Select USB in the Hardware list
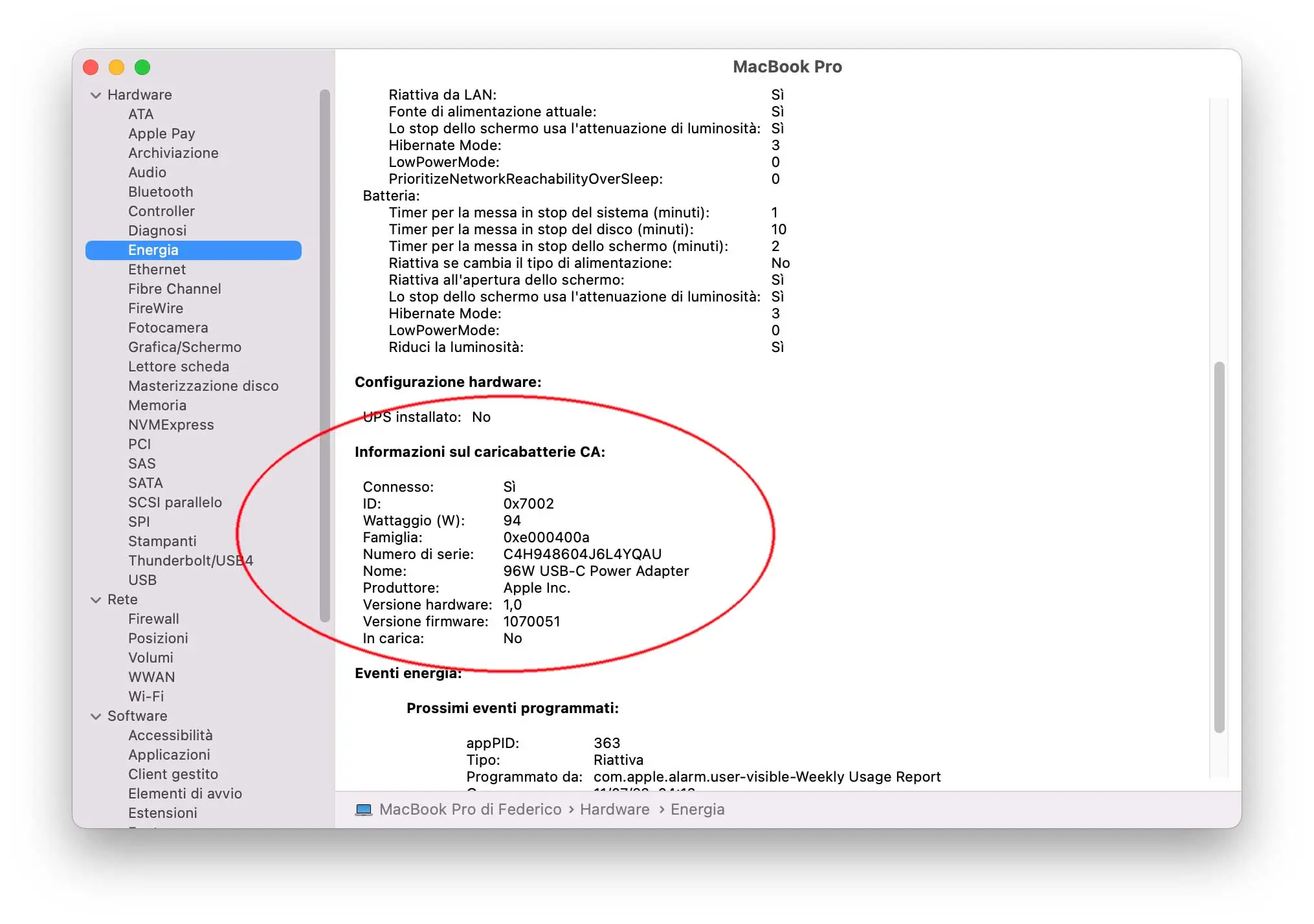The height and width of the screenshot is (924, 1314). coord(142,580)
